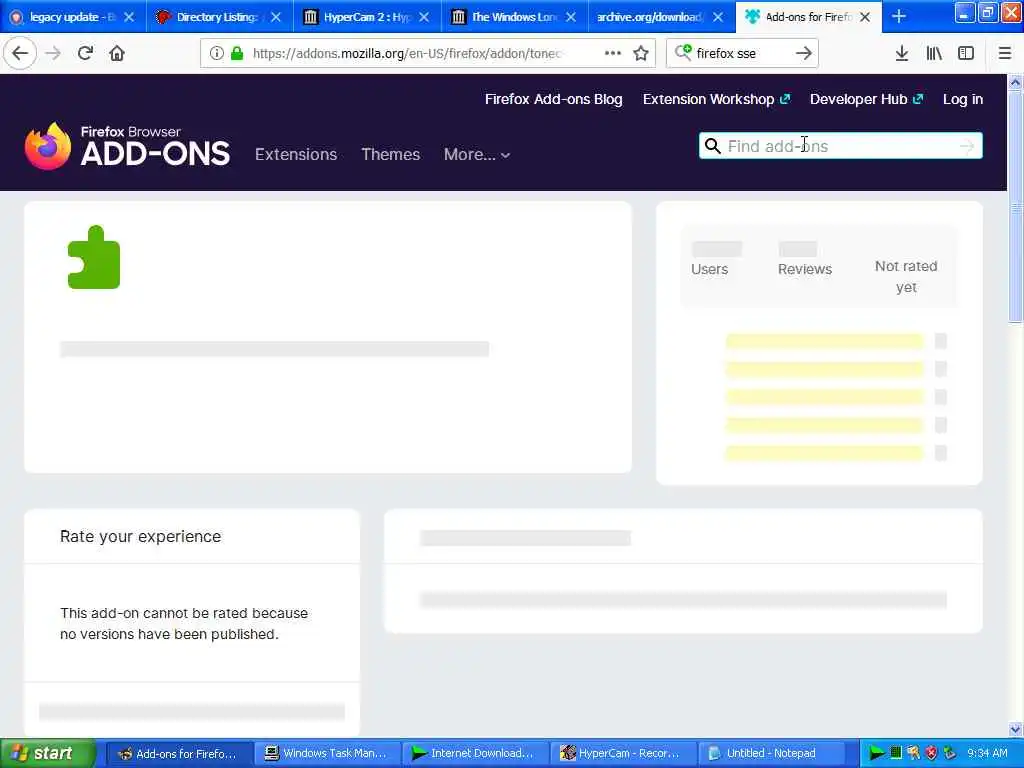This screenshot has width=1024, height=768.
Task: Click the Windows Start button
Action: 48,753
